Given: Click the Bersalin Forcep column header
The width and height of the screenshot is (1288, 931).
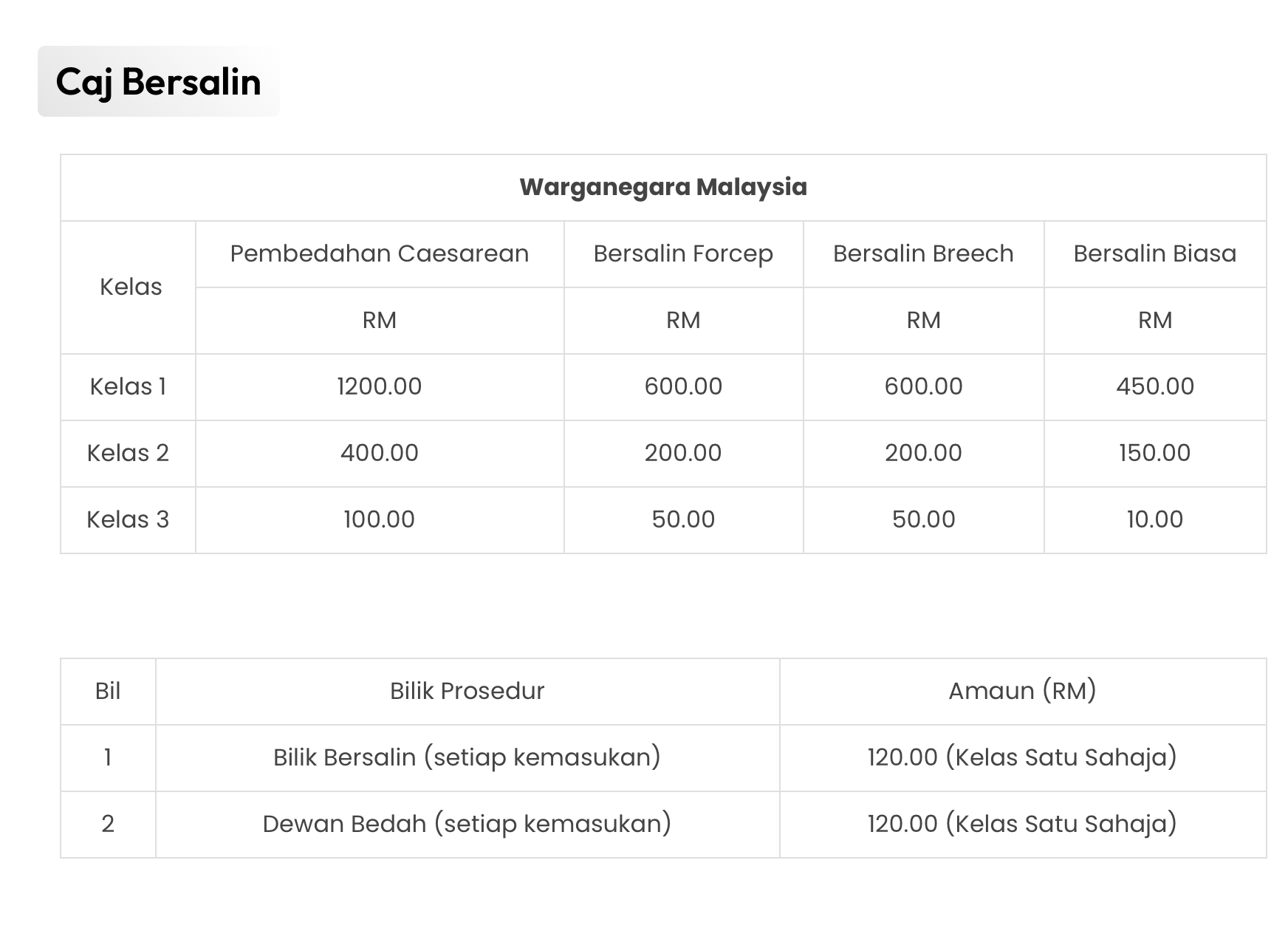Looking at the screenshot, I should coord(683,253).
